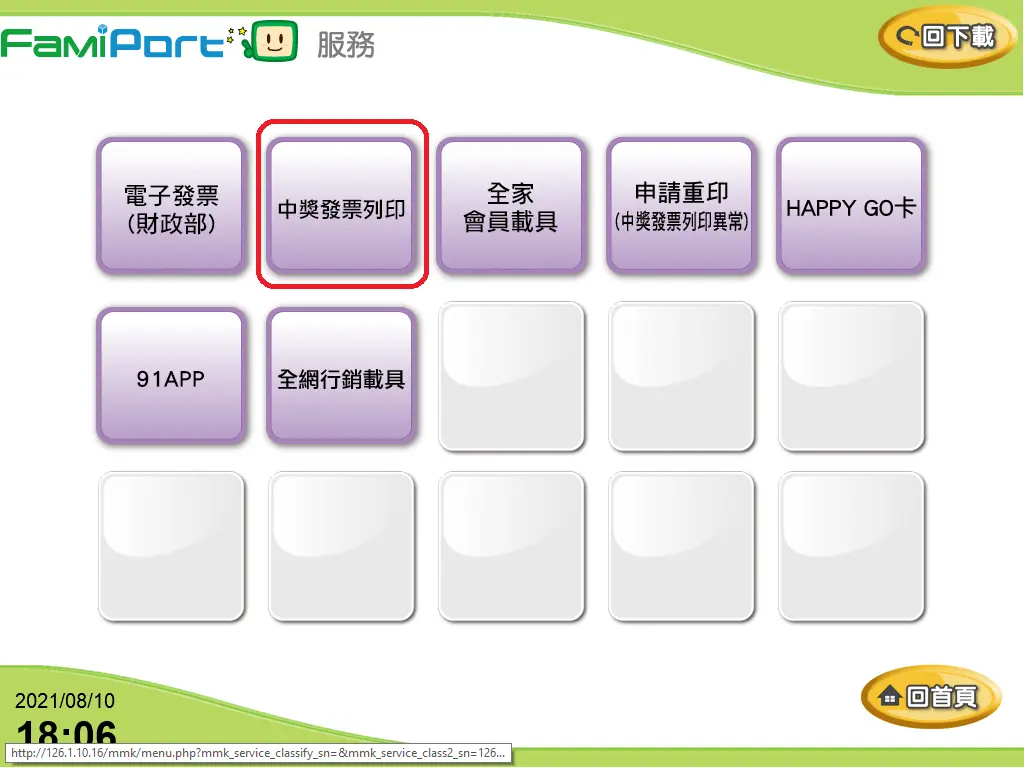Return home with 回首頁 button

(x=931, y=696)
